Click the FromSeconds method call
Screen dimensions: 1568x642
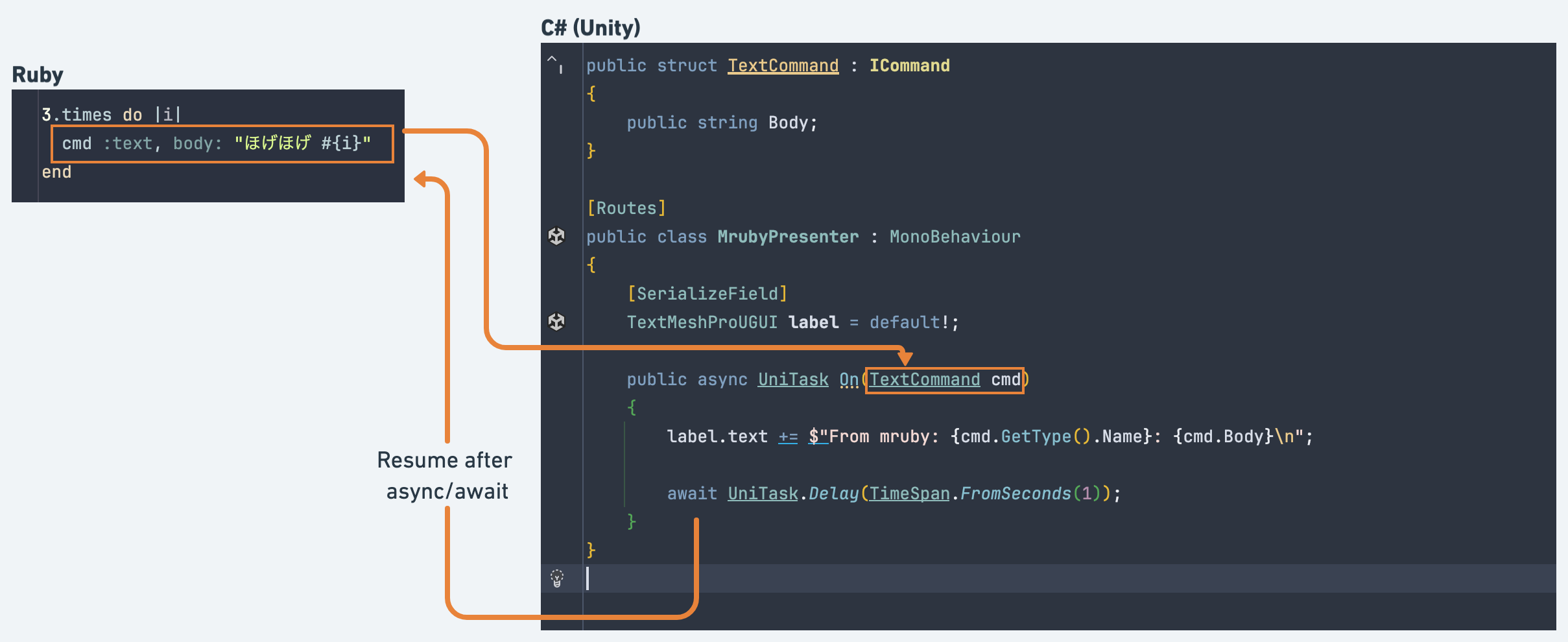coord(1016,493)
